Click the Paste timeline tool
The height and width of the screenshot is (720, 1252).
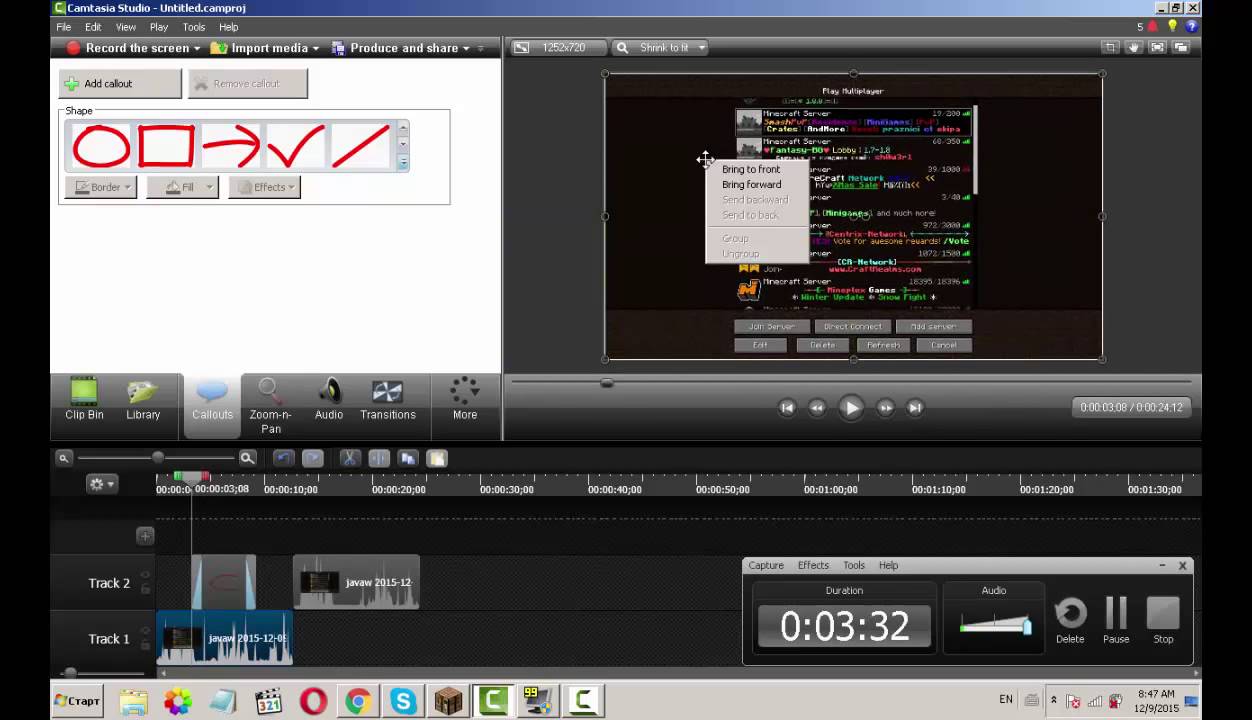[x=437, y=458]
